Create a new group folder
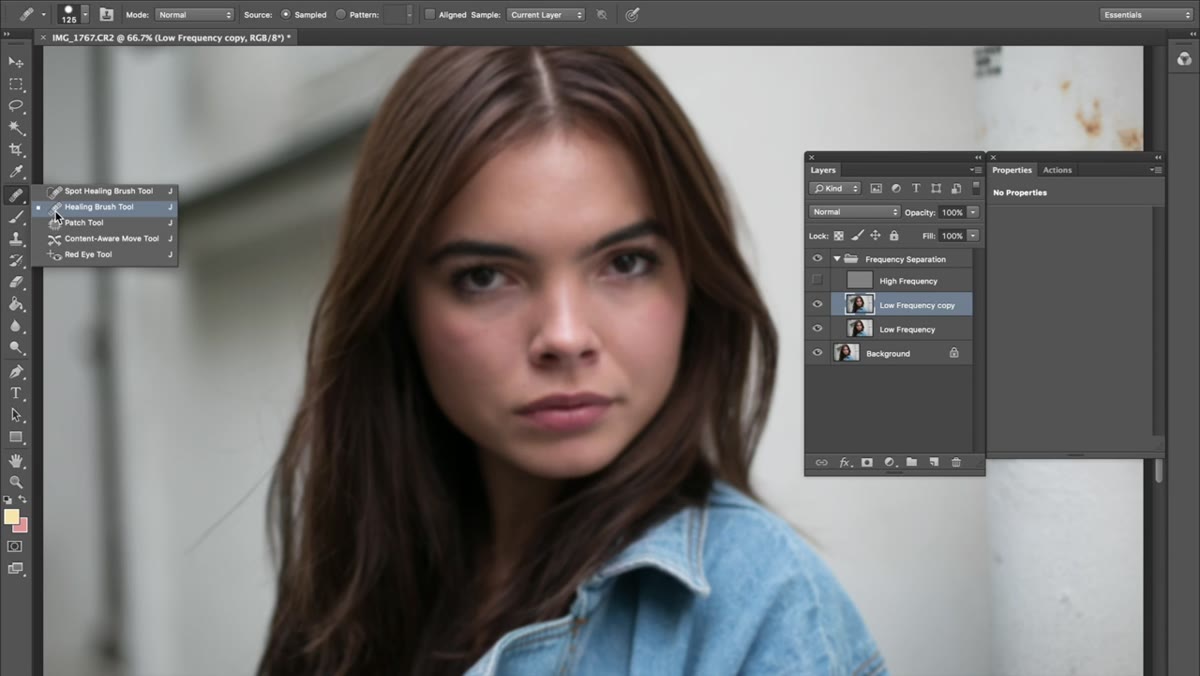Viewport: 1200px width, 676px height. 912,462
